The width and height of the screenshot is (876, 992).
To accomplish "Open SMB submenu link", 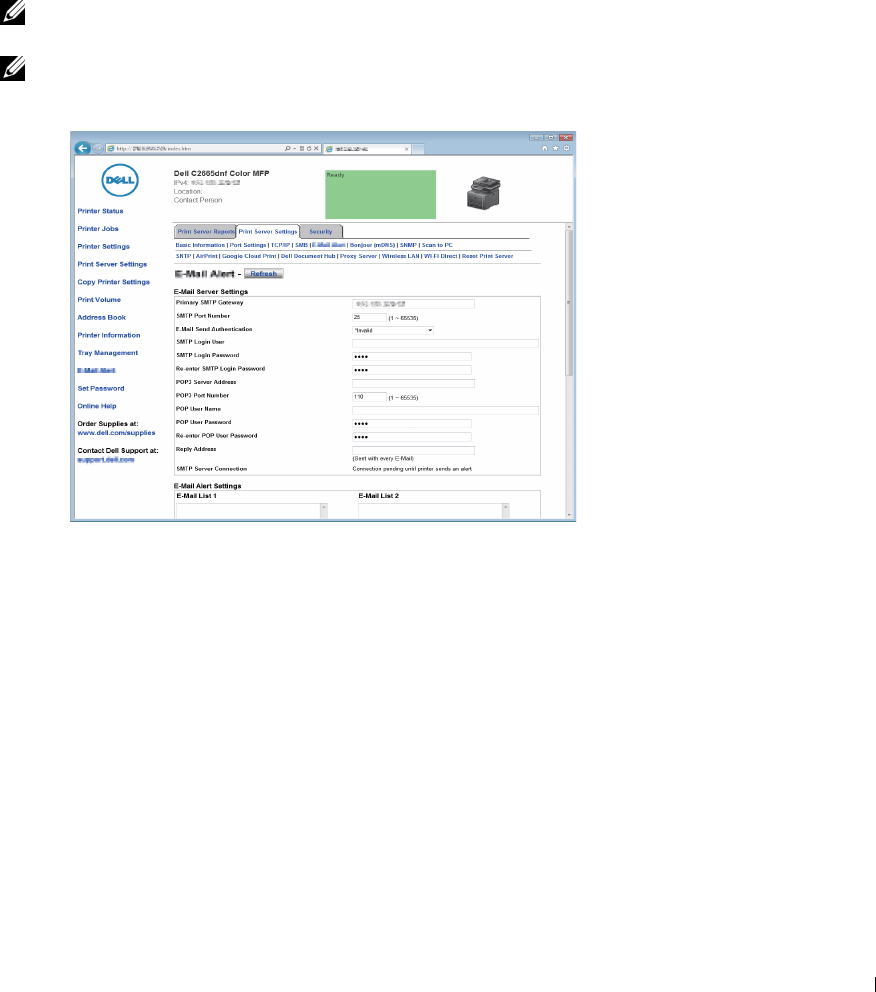I will tap(301, 245).
